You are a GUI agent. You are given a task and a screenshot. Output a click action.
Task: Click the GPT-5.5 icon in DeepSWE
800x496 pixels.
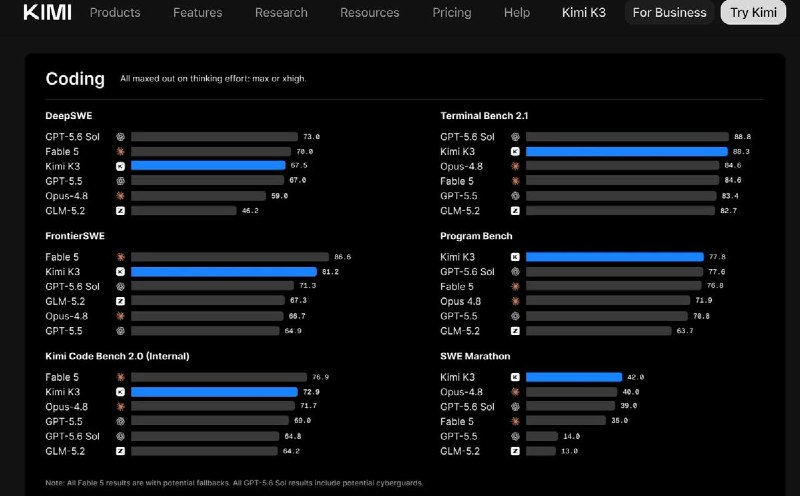tap(120, 181)
